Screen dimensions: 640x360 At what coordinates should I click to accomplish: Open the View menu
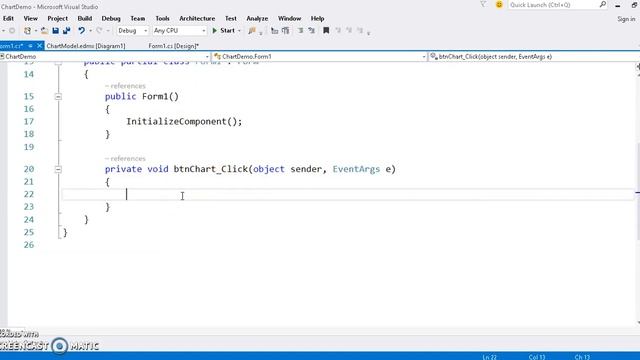(31, 18)
